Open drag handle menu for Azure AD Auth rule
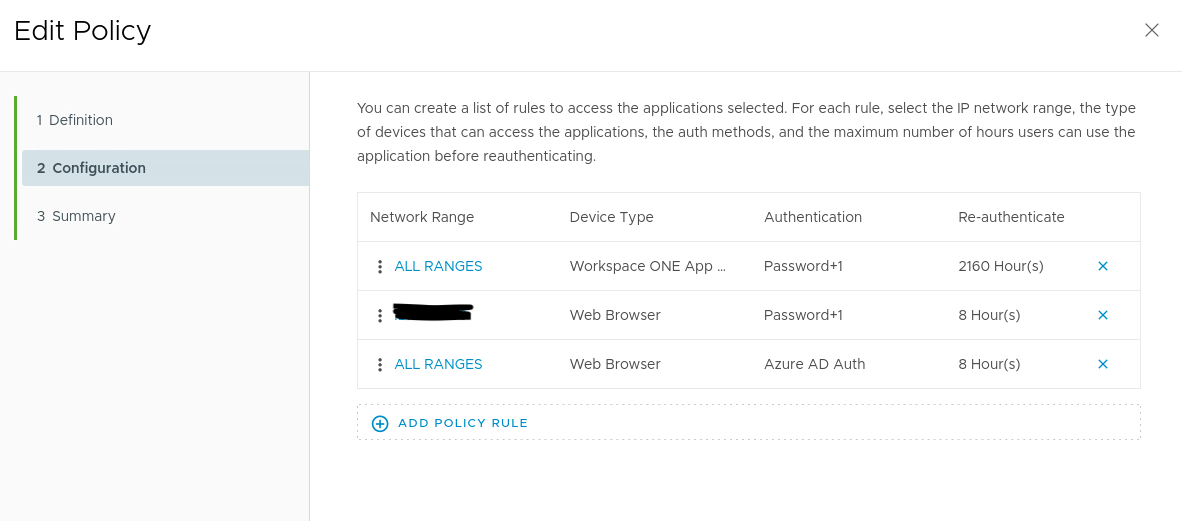 point(380,364)
